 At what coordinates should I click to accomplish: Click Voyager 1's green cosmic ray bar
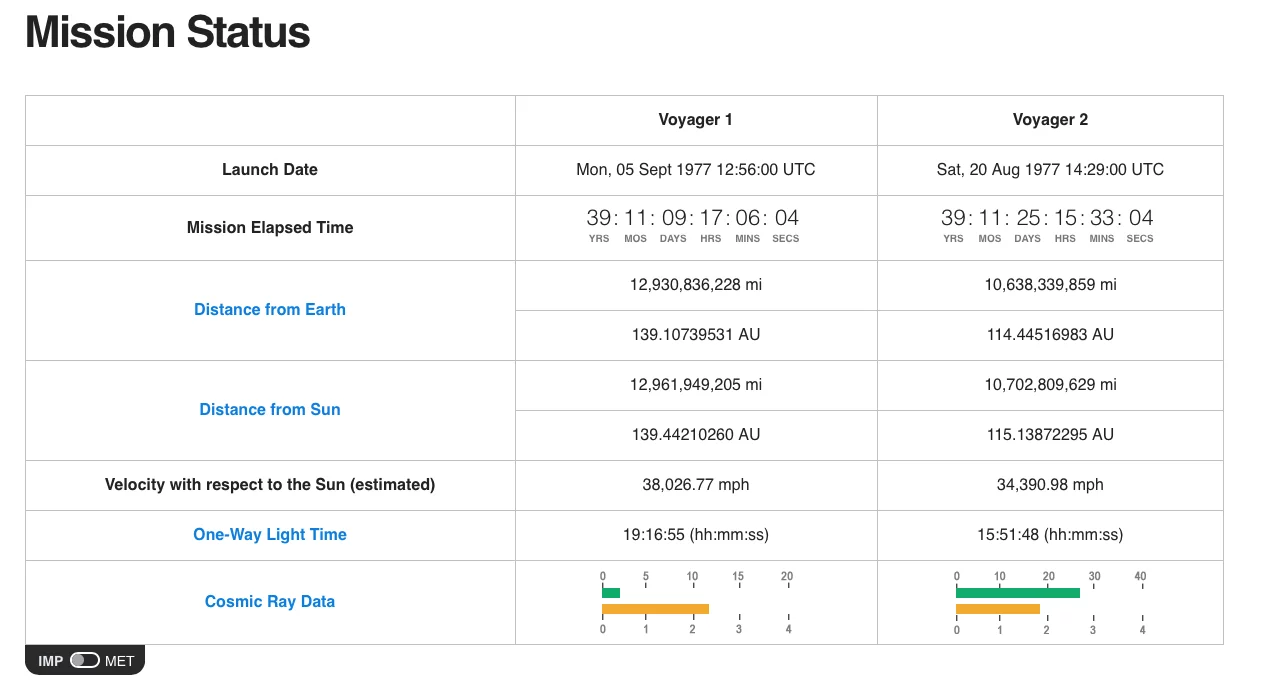pyautogui.click(x=611, y=593)
